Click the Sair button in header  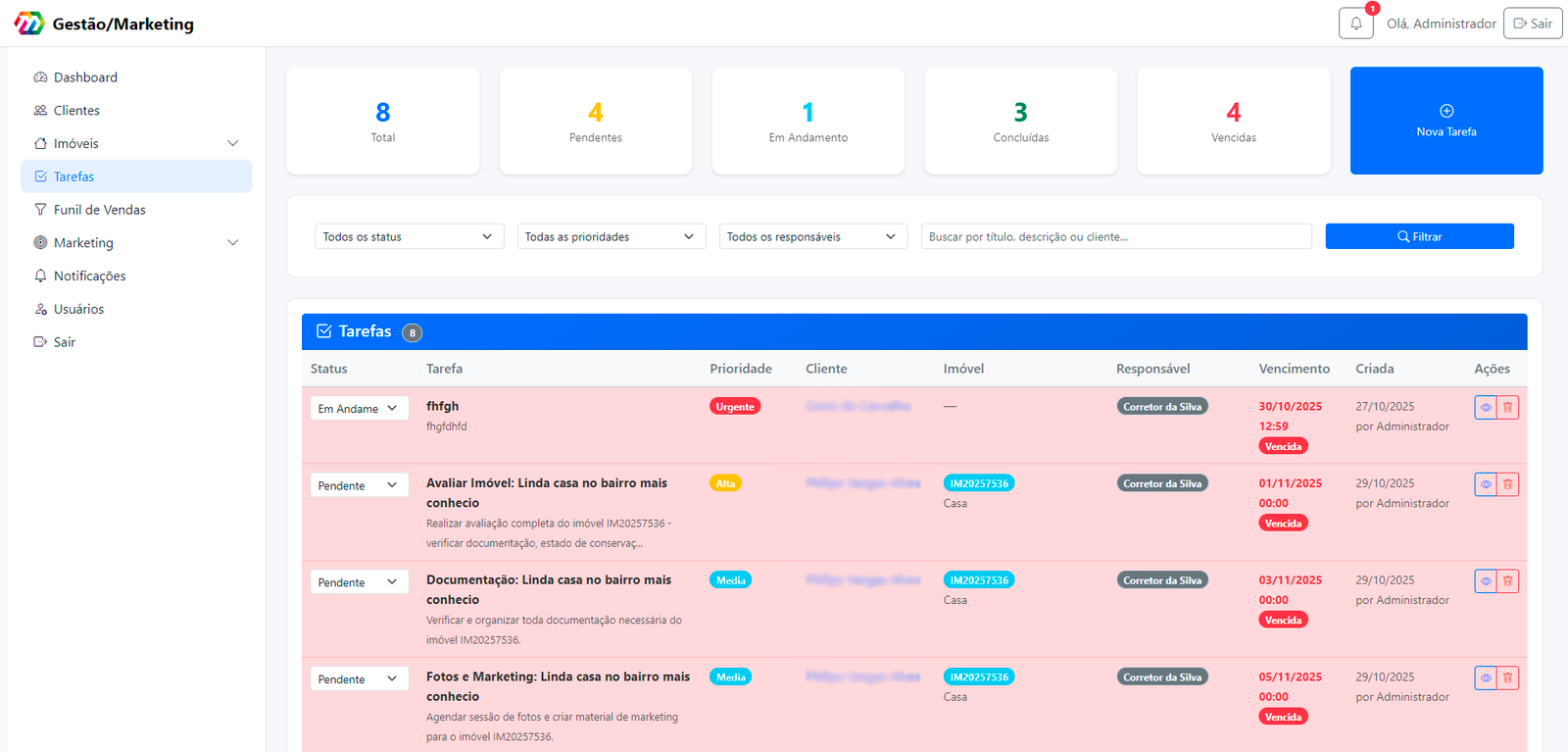[x=1533, y=24]
